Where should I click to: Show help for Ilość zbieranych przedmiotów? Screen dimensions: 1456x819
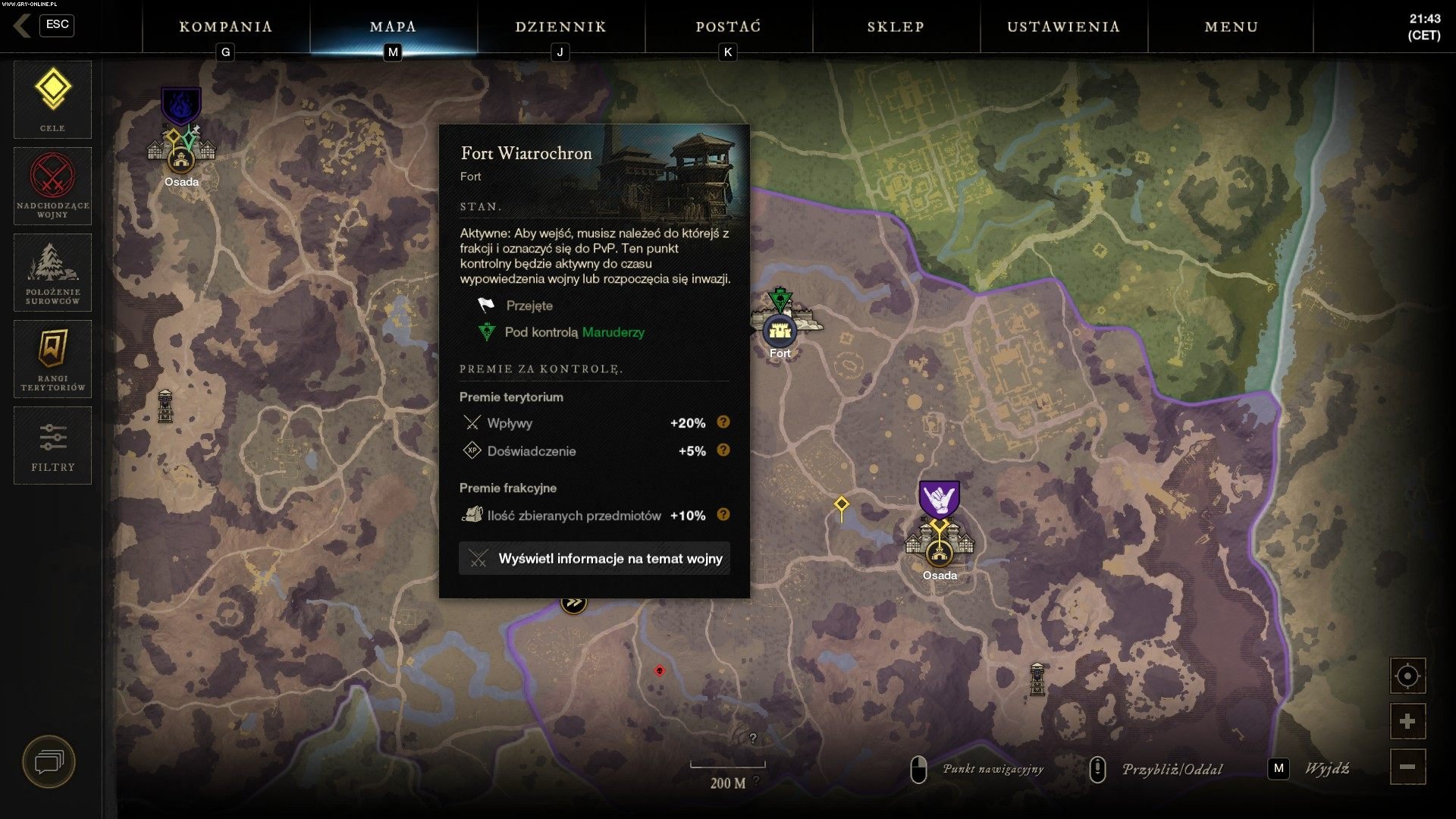pos(723,515)
